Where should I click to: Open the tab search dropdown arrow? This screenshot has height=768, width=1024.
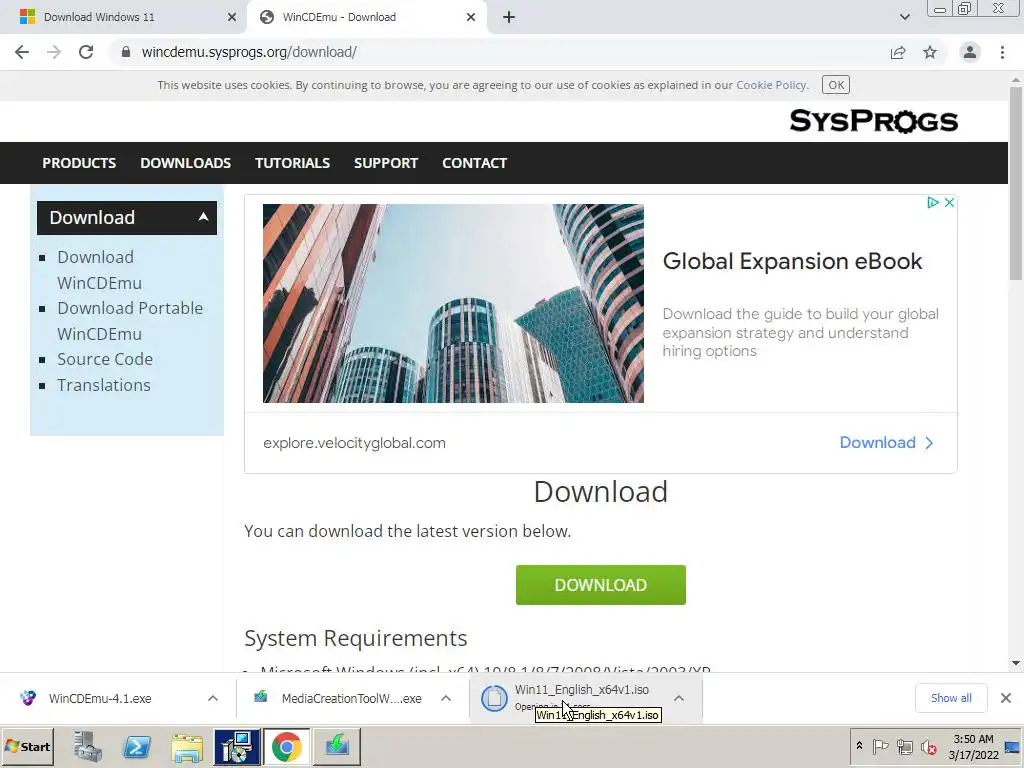click(904, 18)
